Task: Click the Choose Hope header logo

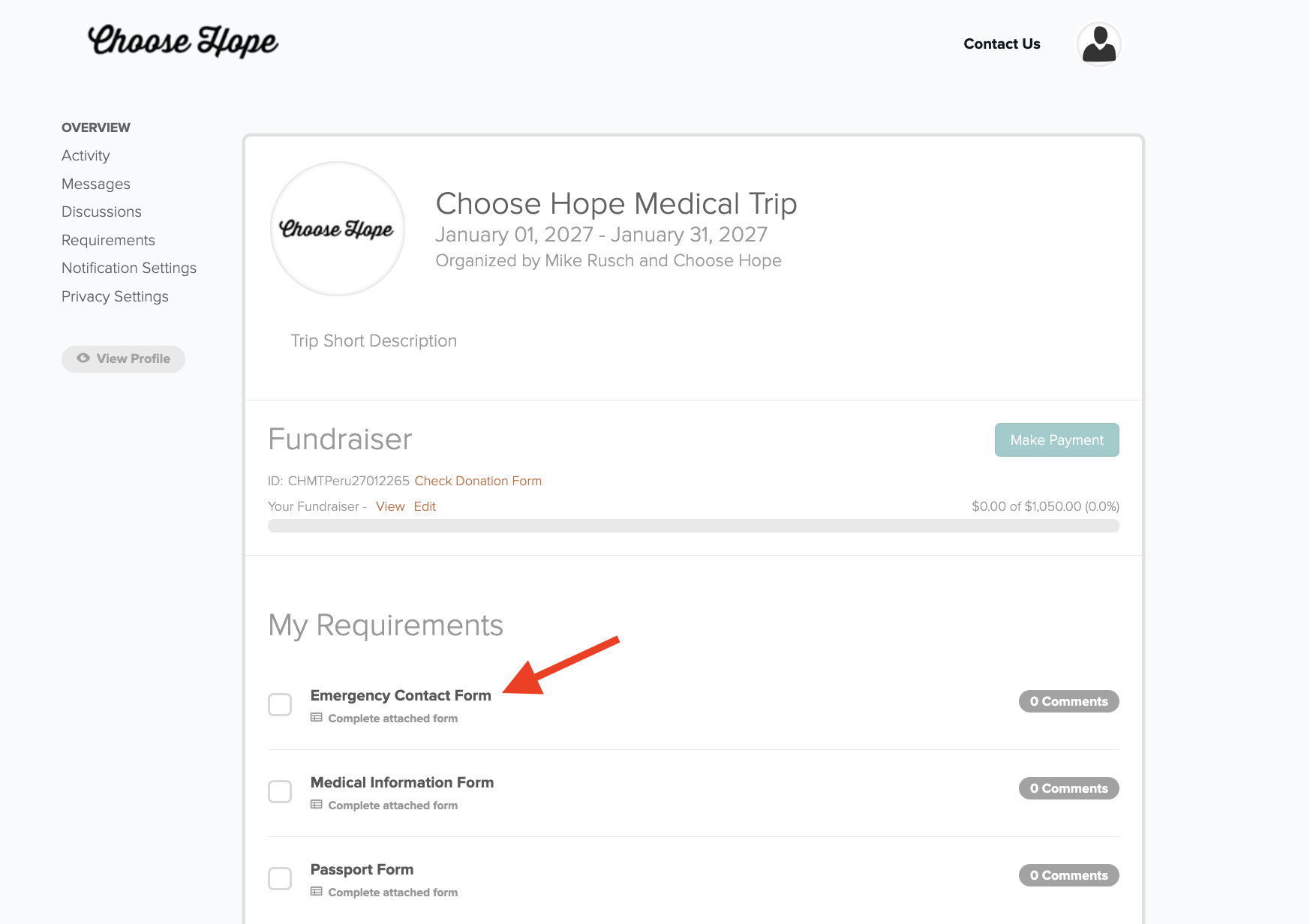Action: [183, 41]
